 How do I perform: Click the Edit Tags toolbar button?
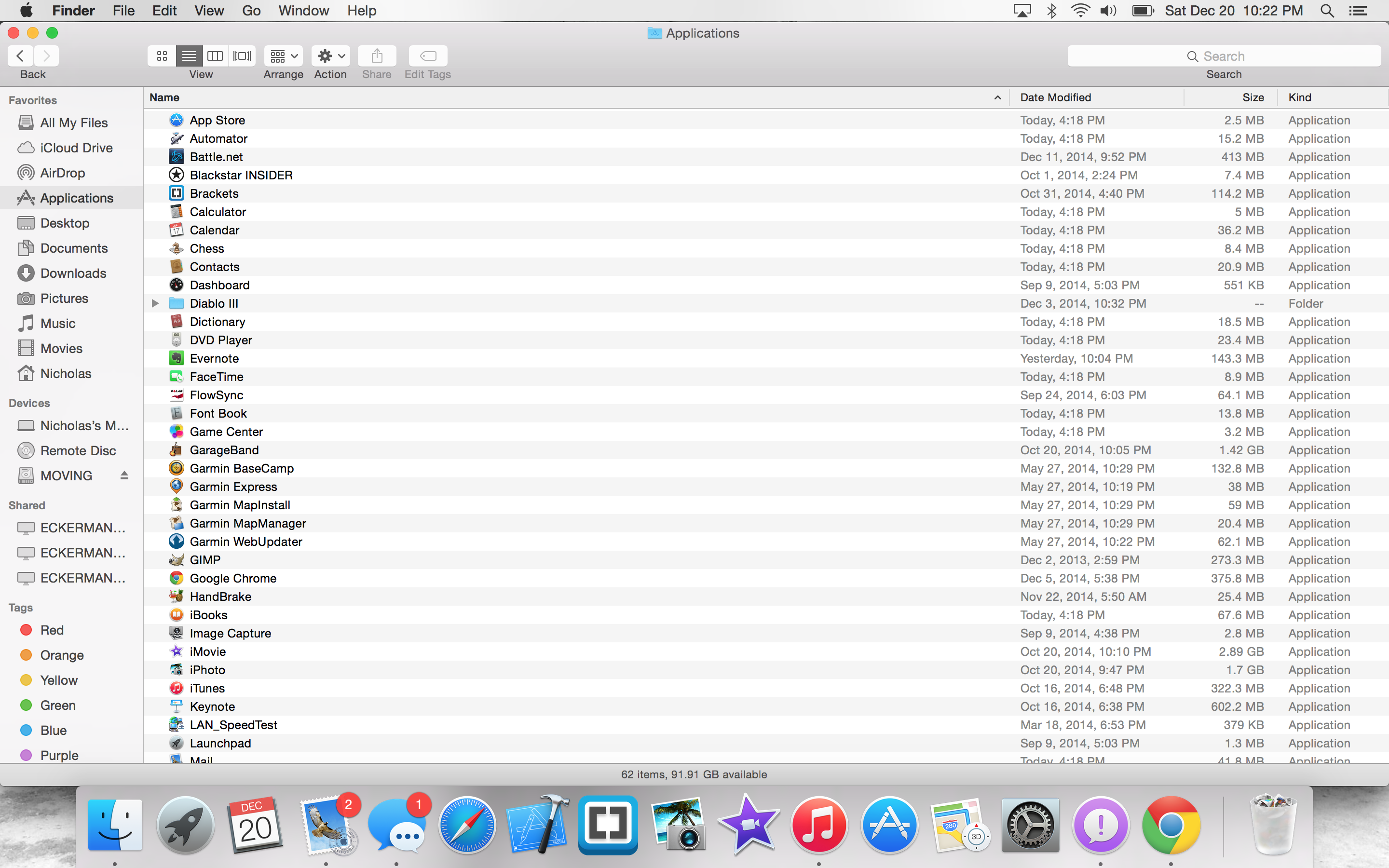(428, 55)
